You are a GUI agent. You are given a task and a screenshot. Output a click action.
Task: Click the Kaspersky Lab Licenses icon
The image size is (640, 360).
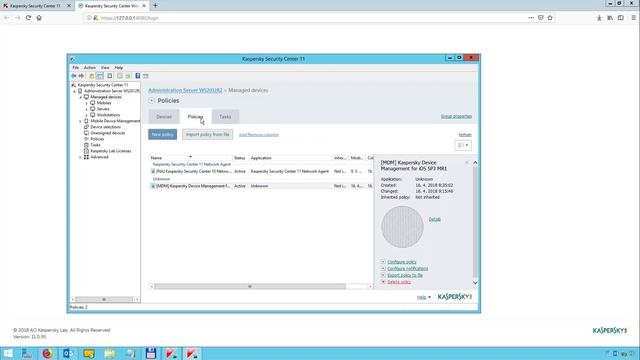[x=86, y=151]
